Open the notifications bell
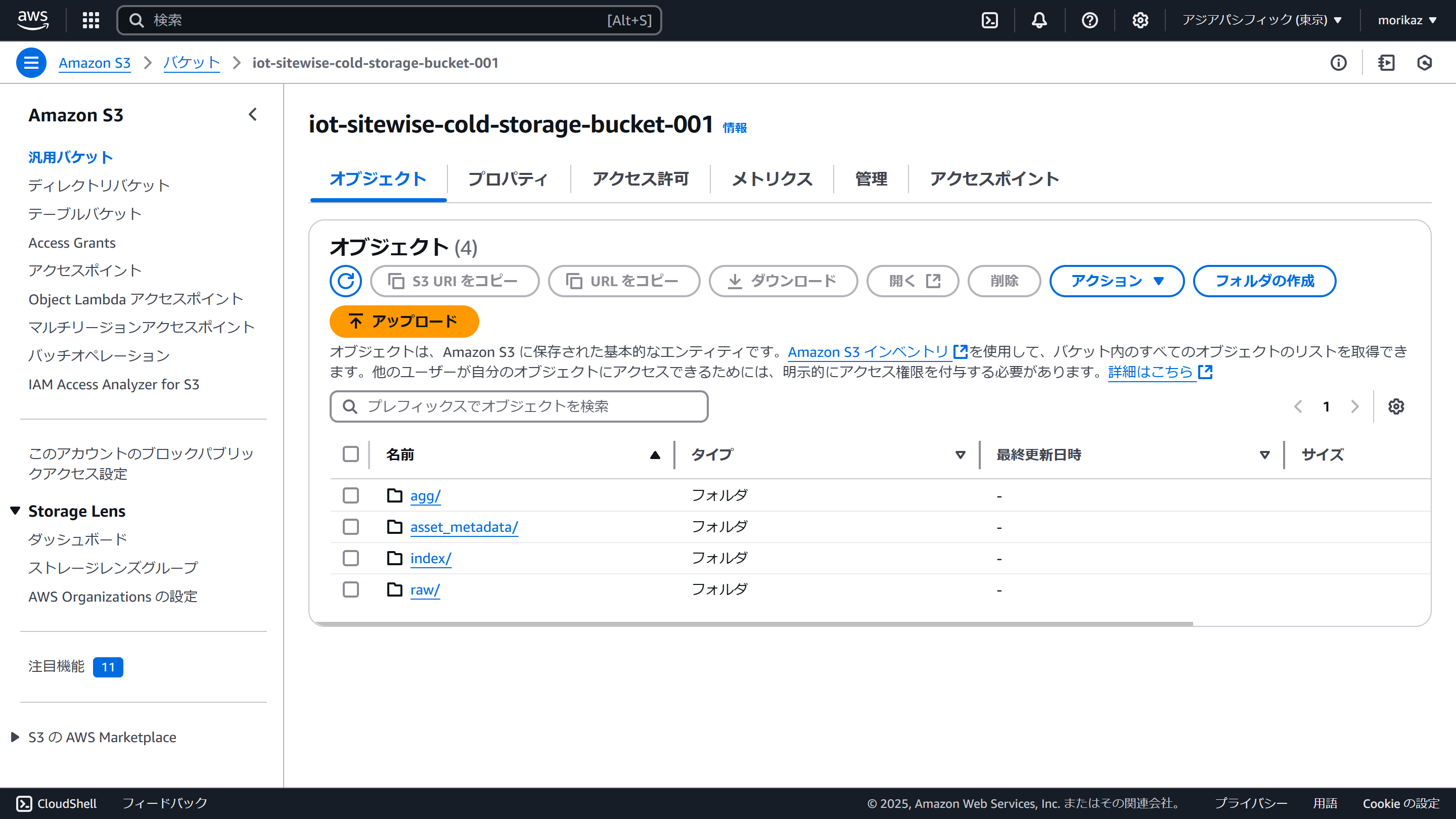This screenshot has width=1456, height=819. tap(1039, 20)
